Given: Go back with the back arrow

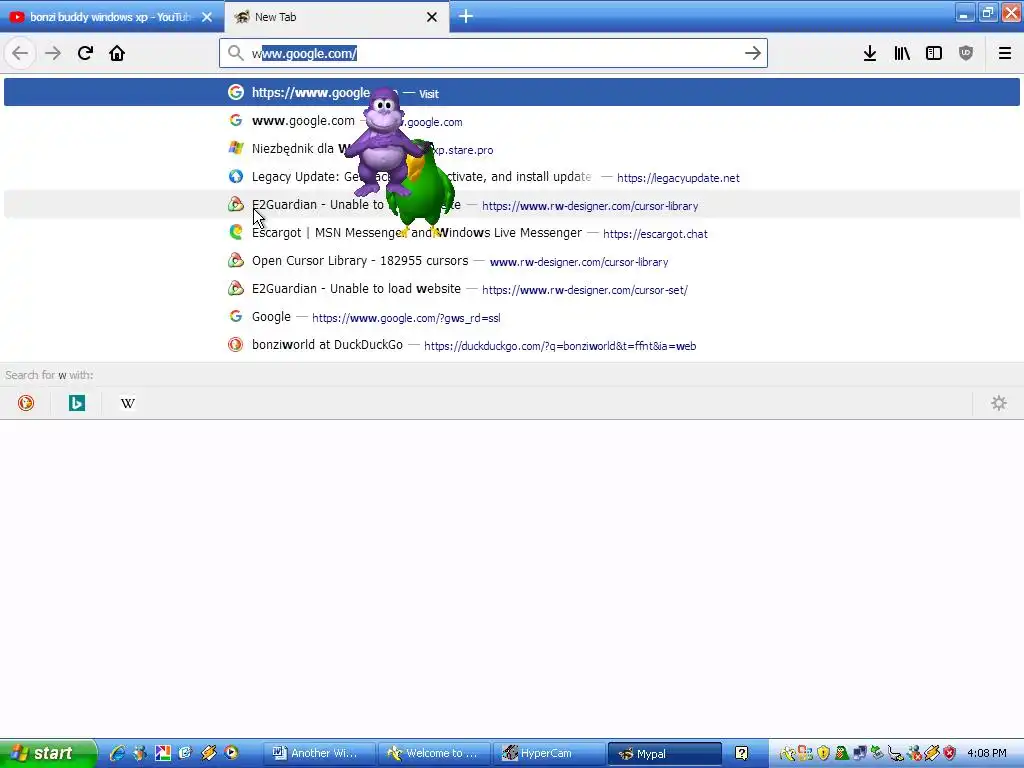Looking at the screenshot, I should [x=20, y=53].
